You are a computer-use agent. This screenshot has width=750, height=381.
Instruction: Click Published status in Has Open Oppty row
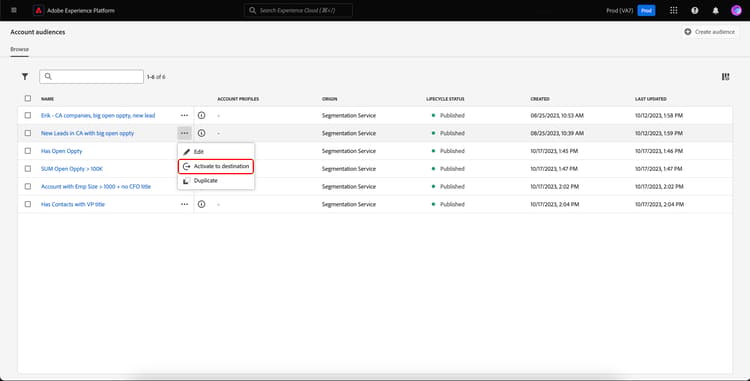click(452, 151)
